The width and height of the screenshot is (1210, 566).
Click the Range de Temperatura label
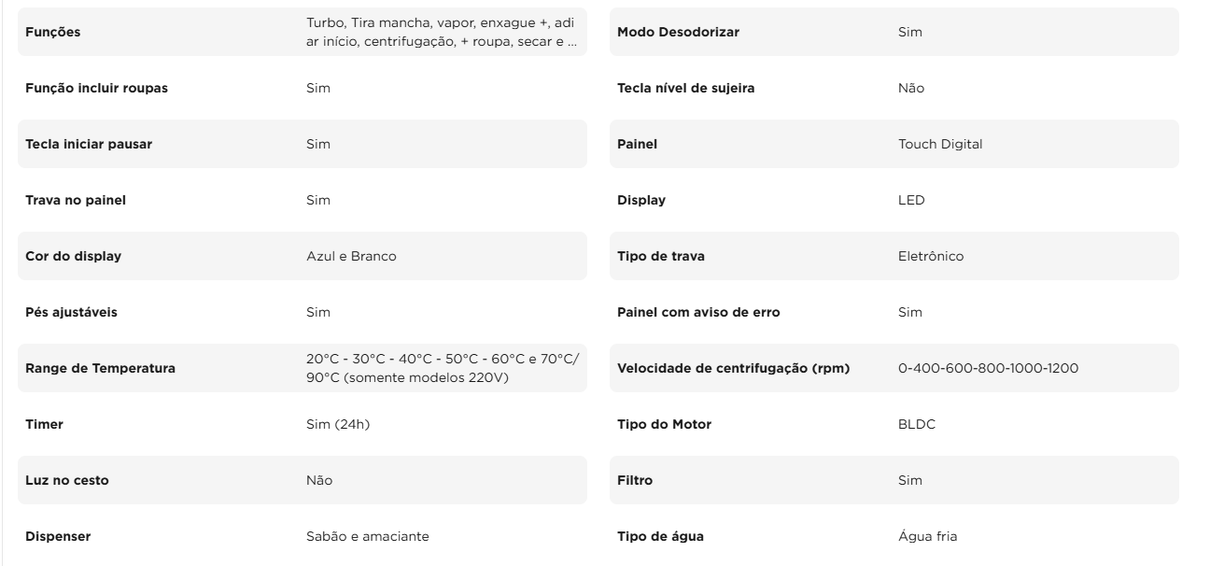click(x=100, y=368)
